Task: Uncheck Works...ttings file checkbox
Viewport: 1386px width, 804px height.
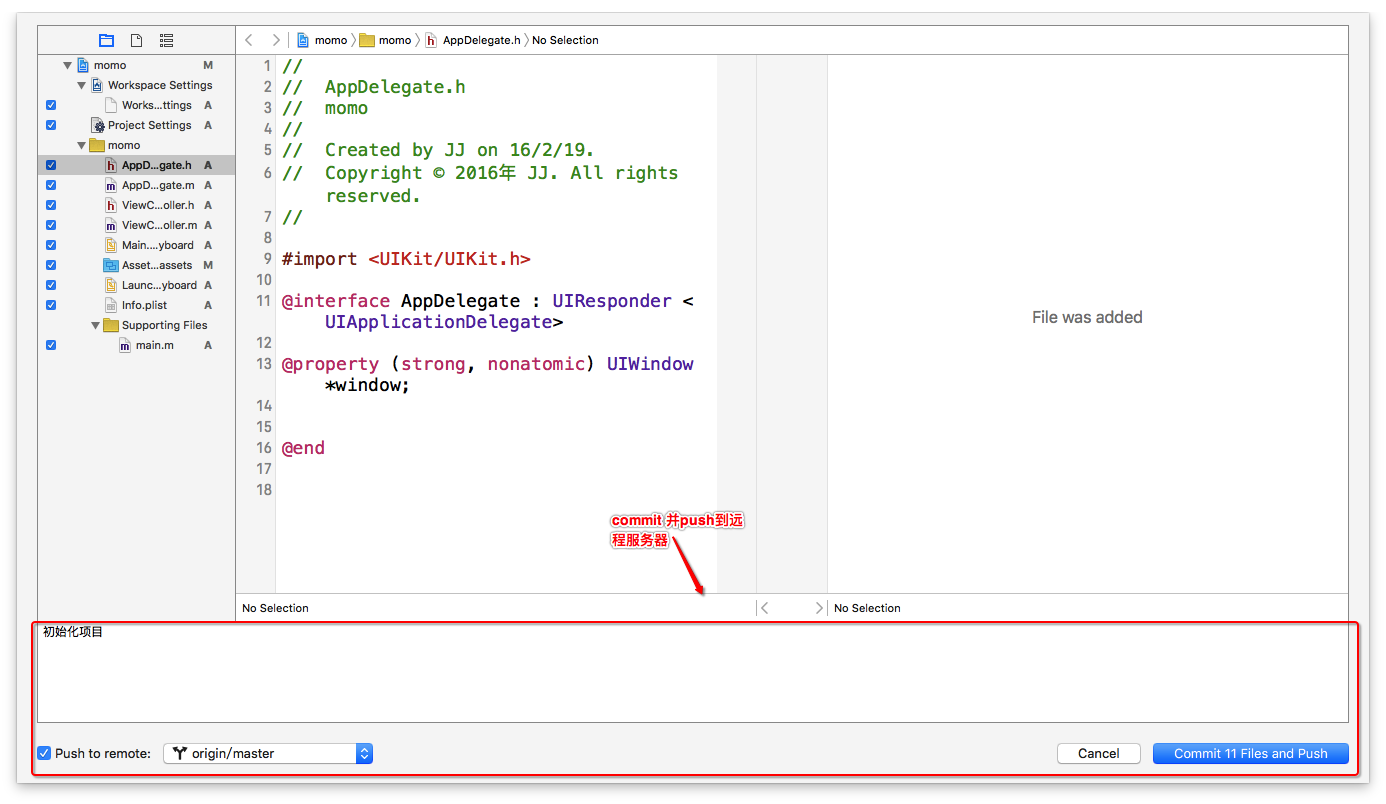Action: coord(51,105)
